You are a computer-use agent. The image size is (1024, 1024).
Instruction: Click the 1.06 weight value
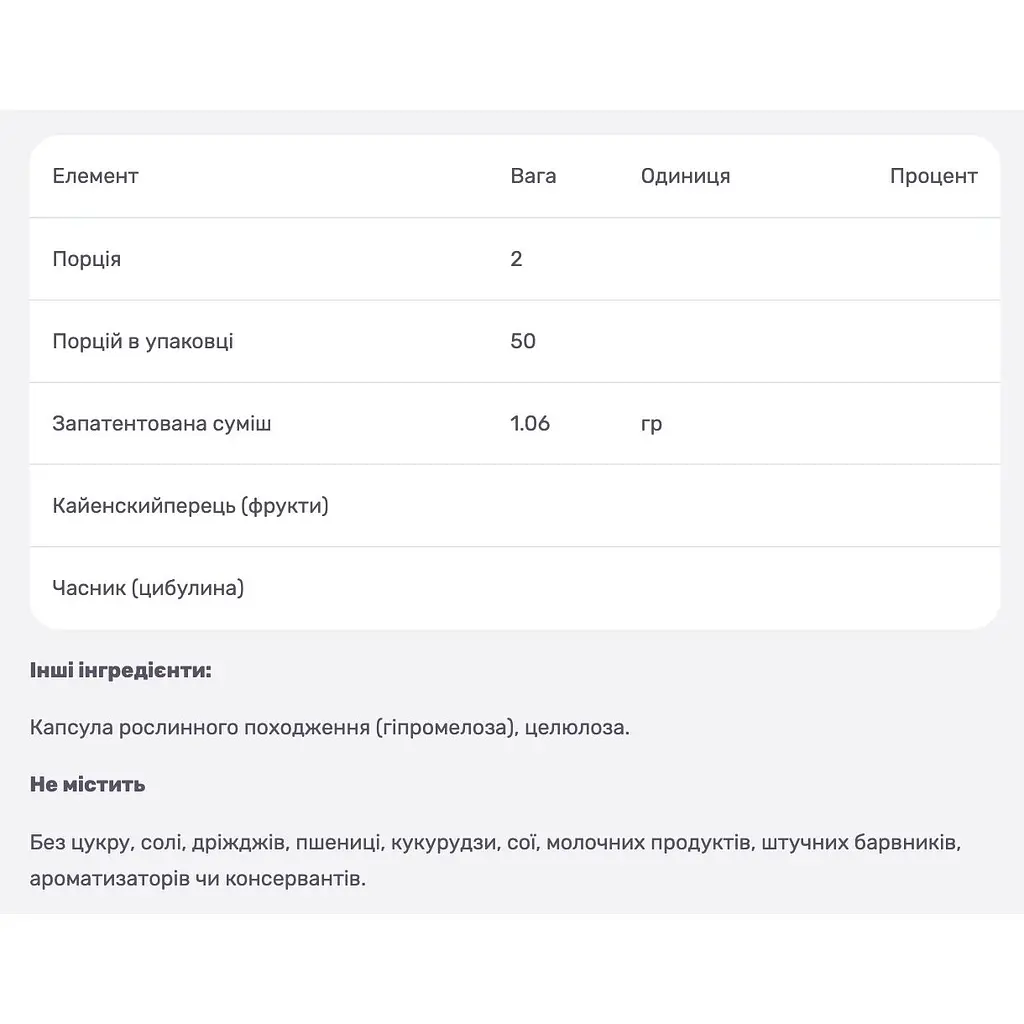pyautogui.click(x=530, y=423)
